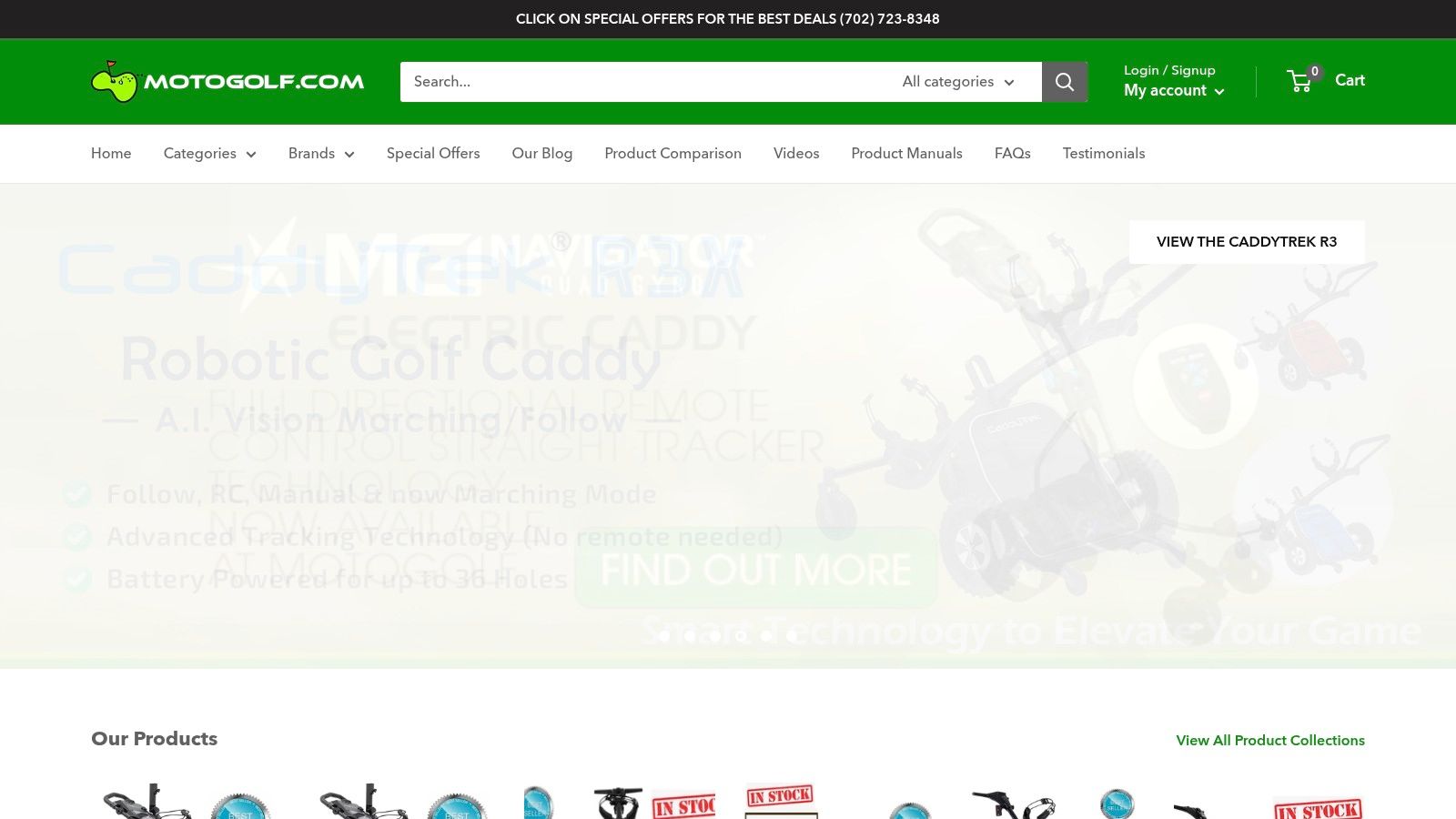Focus the Search... input field
Viewport: 1456px width, 819px height.
coord(644,82)
